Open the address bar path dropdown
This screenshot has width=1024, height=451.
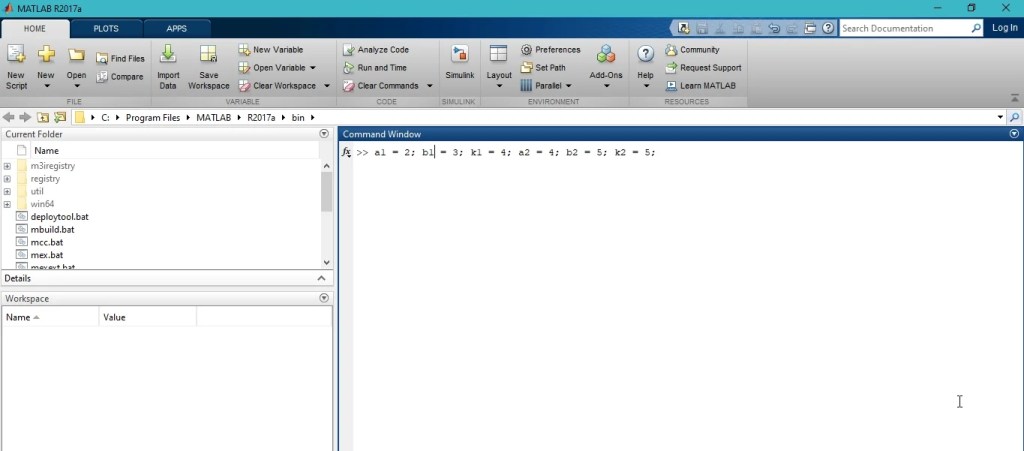[1000, 117]
